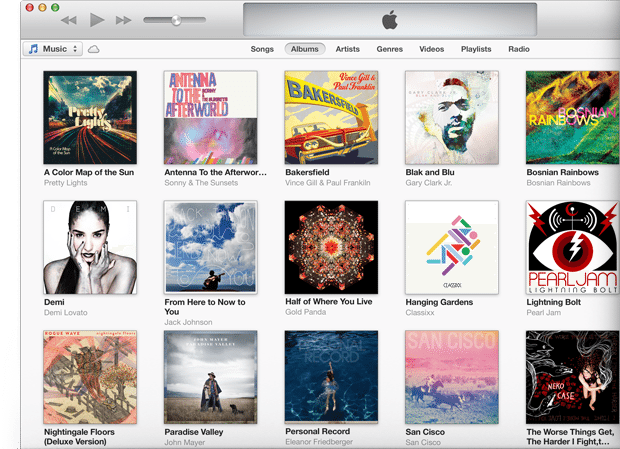
Task: Click the "Lightning Bolt" album title text
Action: coord(554,302)
